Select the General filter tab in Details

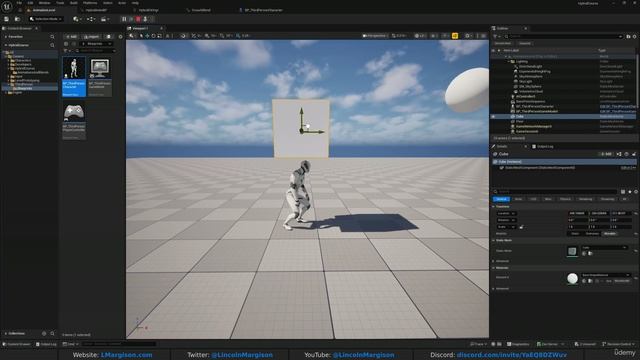[501, 199]
